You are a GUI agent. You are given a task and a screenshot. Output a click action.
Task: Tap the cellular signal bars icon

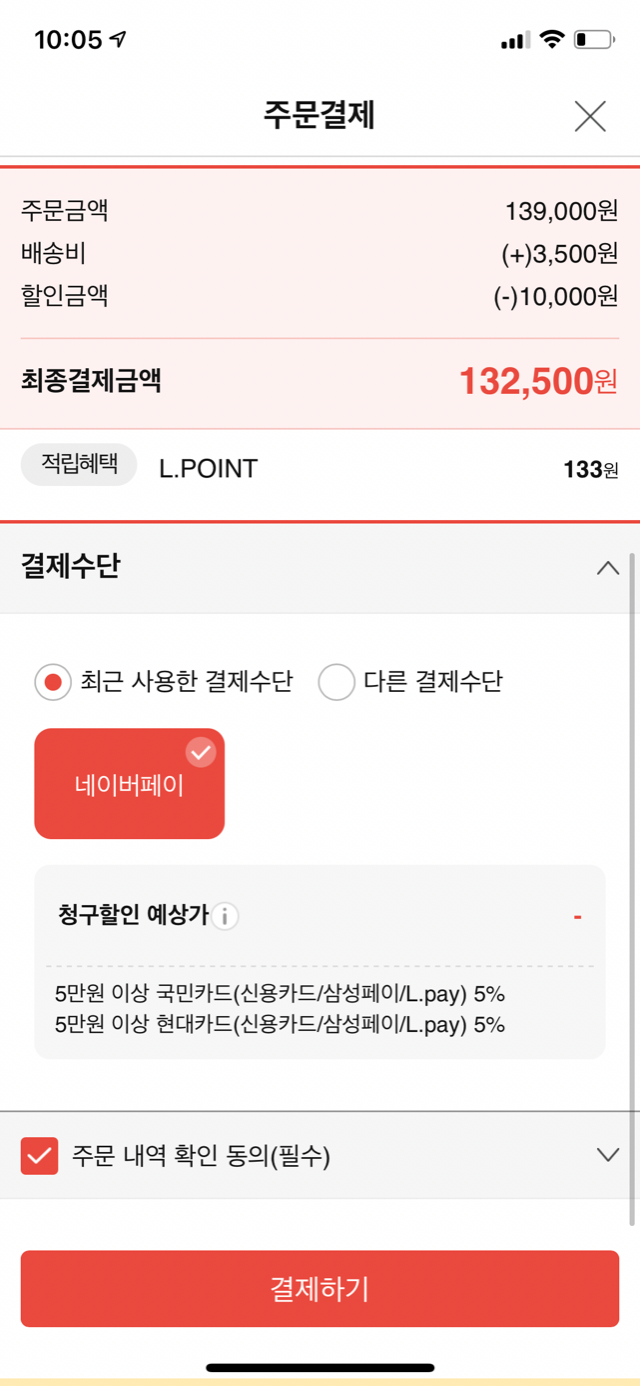[x=515, y=40]
